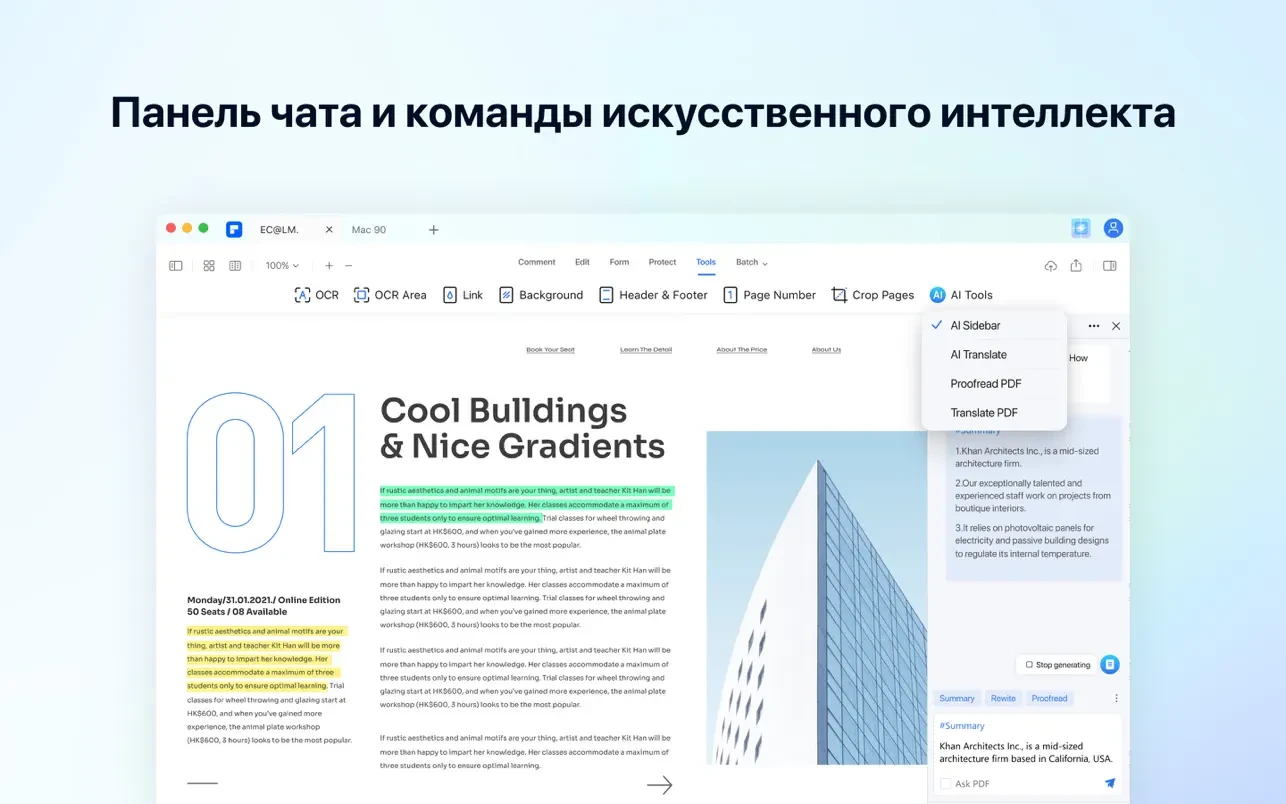The height and width of the screenshot is (804, 1286).
Task: Click the send arrow in AI chat
Action: pyautogui.click(x=1109, y=783)
